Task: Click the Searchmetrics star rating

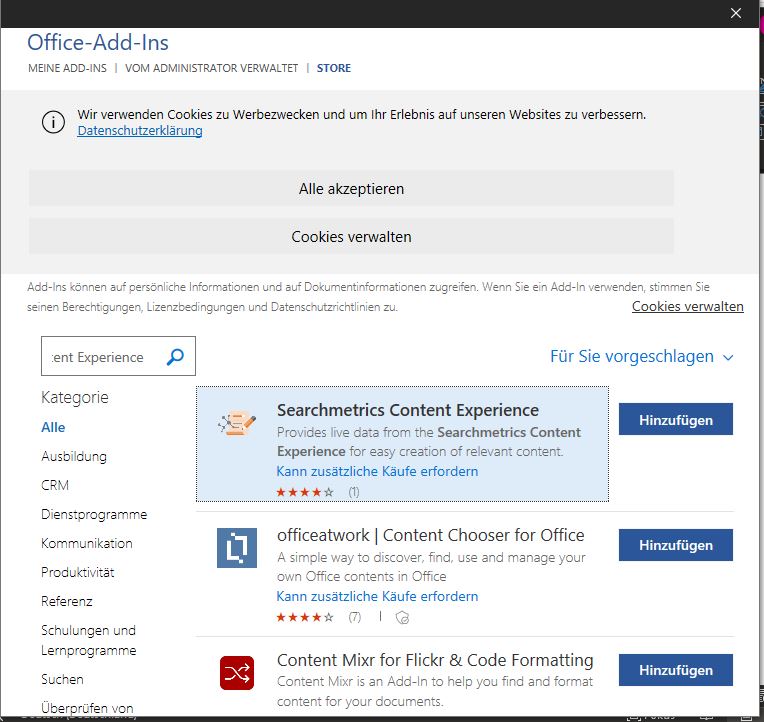Action: tap(305, 492)
